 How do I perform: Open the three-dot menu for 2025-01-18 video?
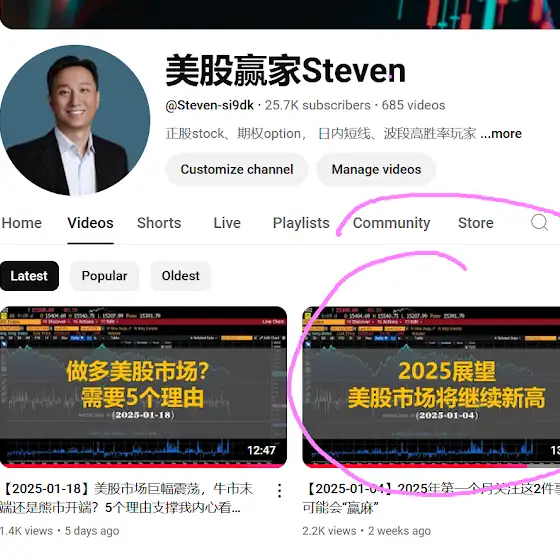[280, 491]
